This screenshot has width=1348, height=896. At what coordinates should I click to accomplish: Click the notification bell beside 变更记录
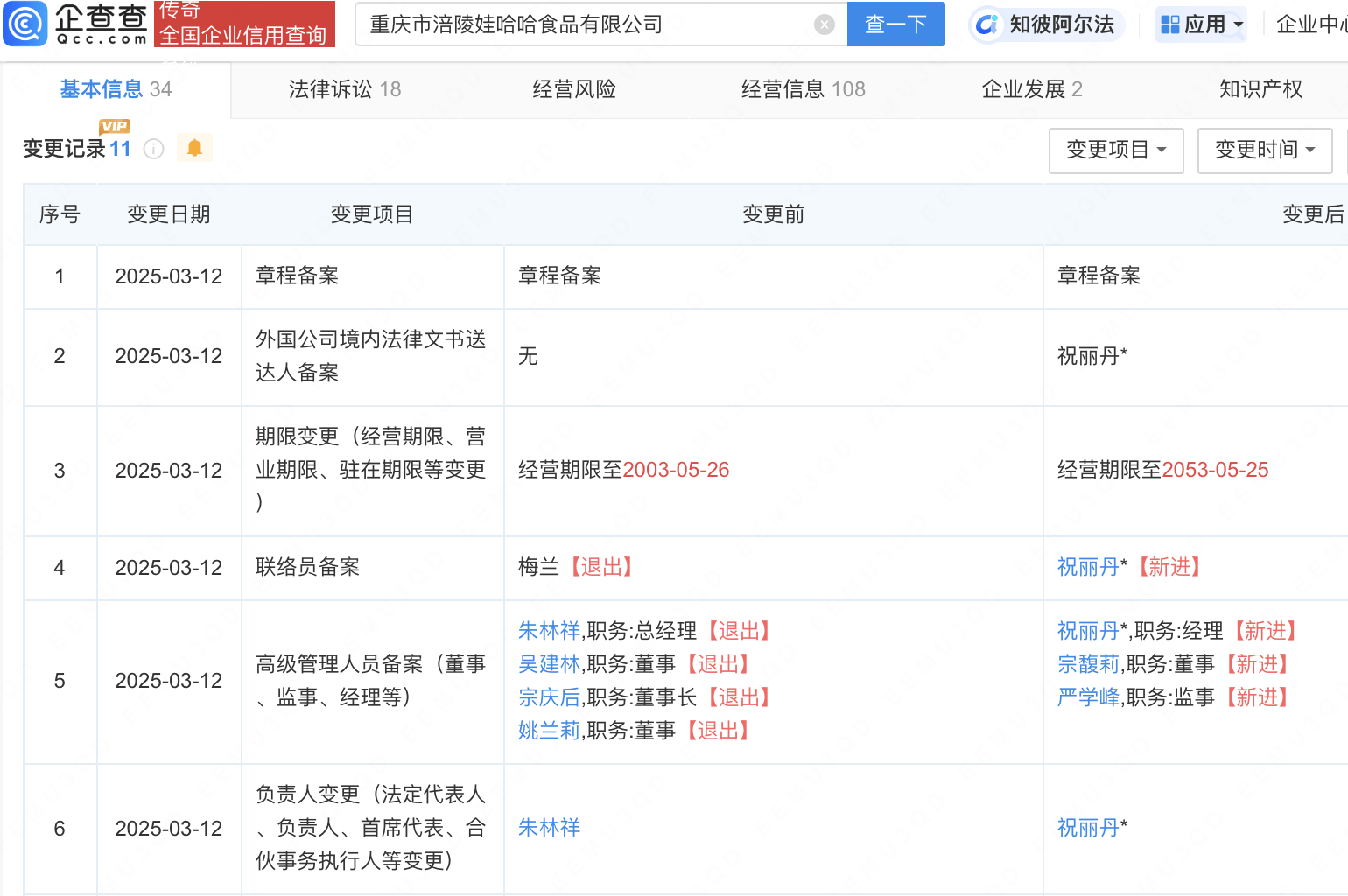pyautogui.click(x=193, y=147)
